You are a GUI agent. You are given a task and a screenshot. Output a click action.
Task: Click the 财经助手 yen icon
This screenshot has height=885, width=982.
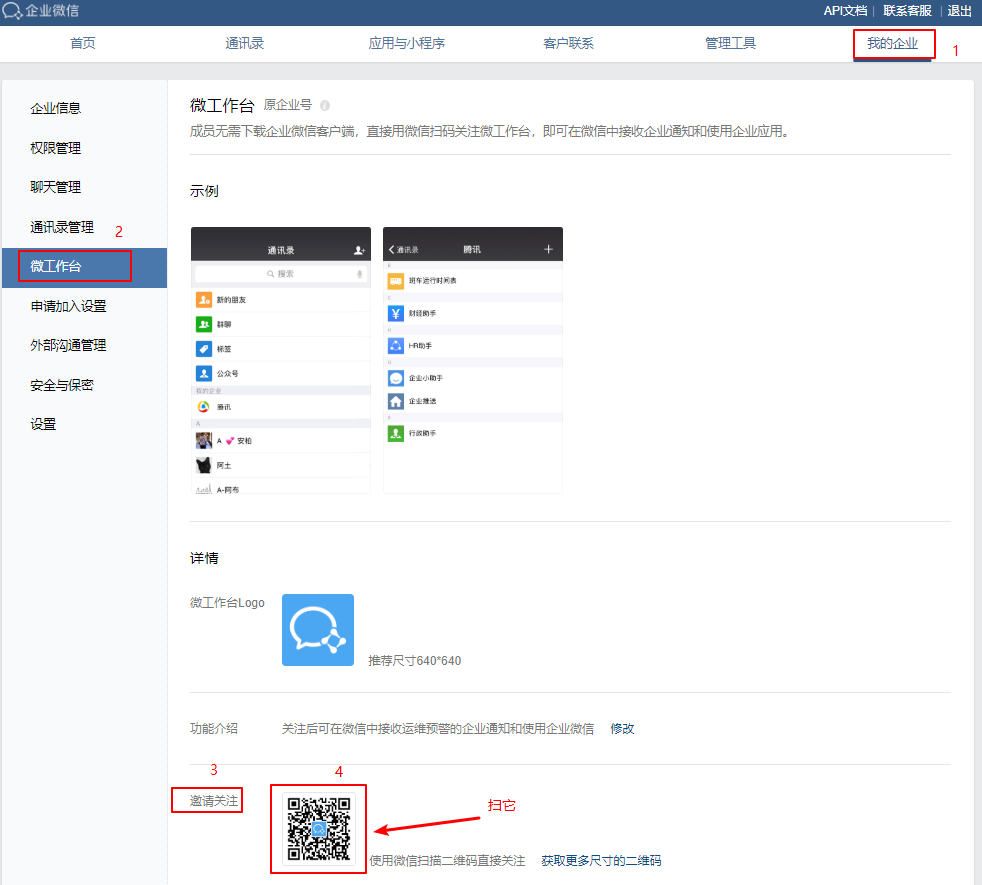[x=396, y=313]
